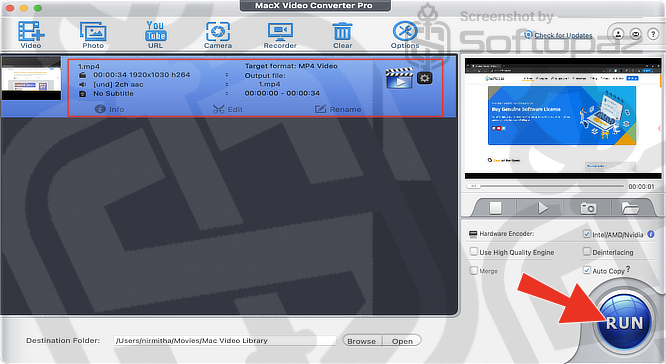
Task: Toggle Intel/AMD/Nvidia hardware encoder checkbox
Action: (x=587, y=234)
